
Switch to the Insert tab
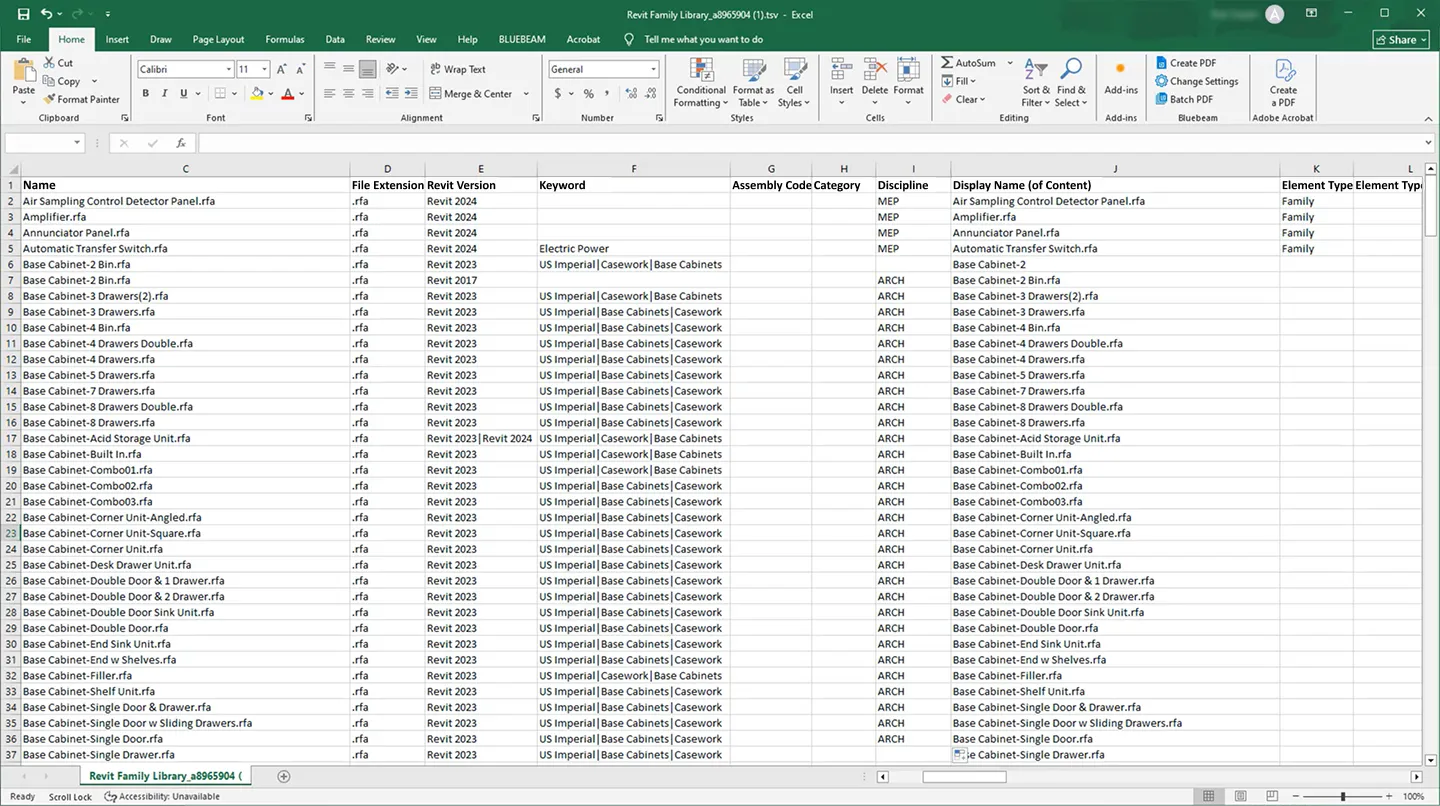tap(117, 39)
